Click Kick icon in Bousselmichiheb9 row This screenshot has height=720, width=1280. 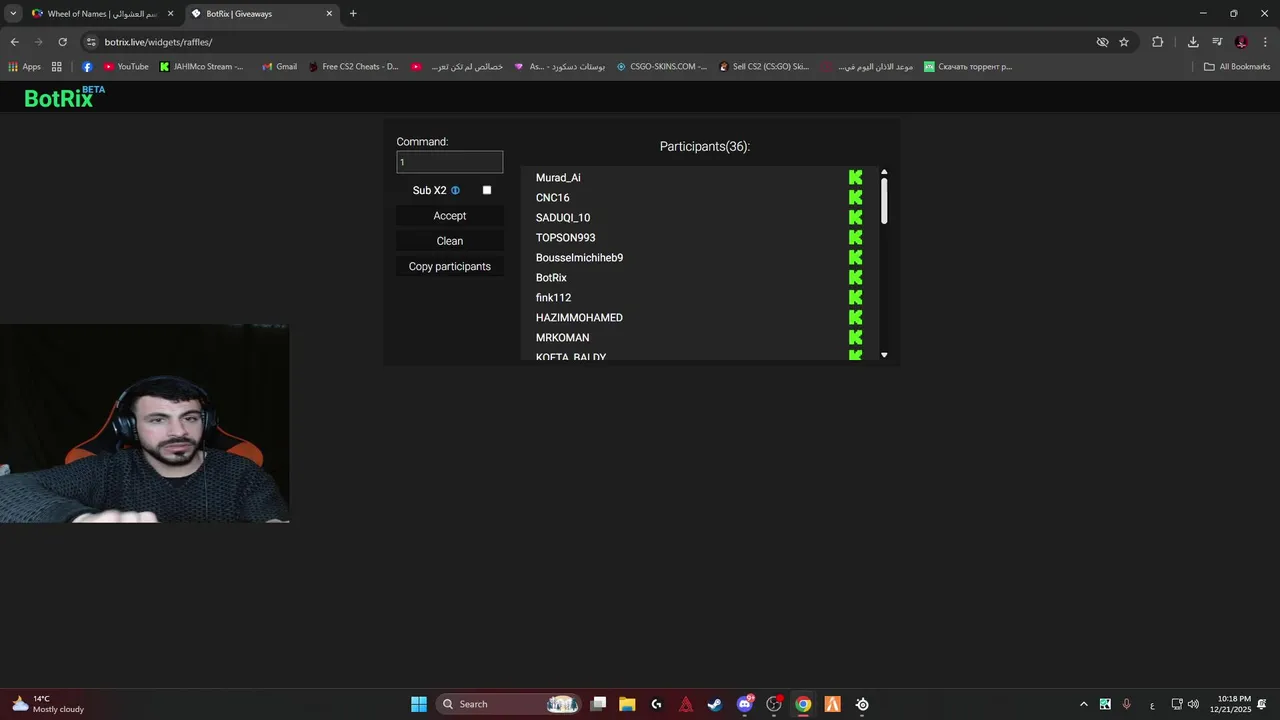[x=855, y=257]
